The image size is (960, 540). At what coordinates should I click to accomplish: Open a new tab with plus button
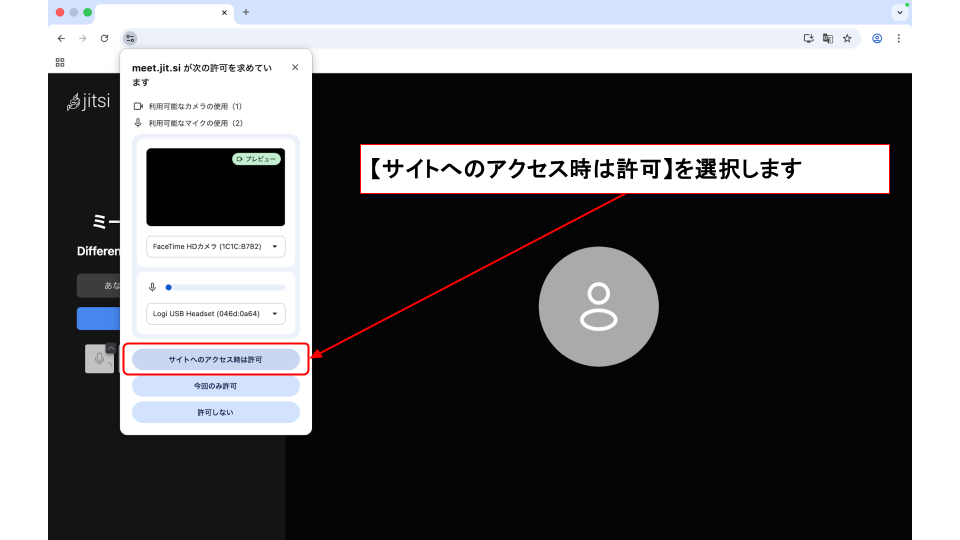246,12
